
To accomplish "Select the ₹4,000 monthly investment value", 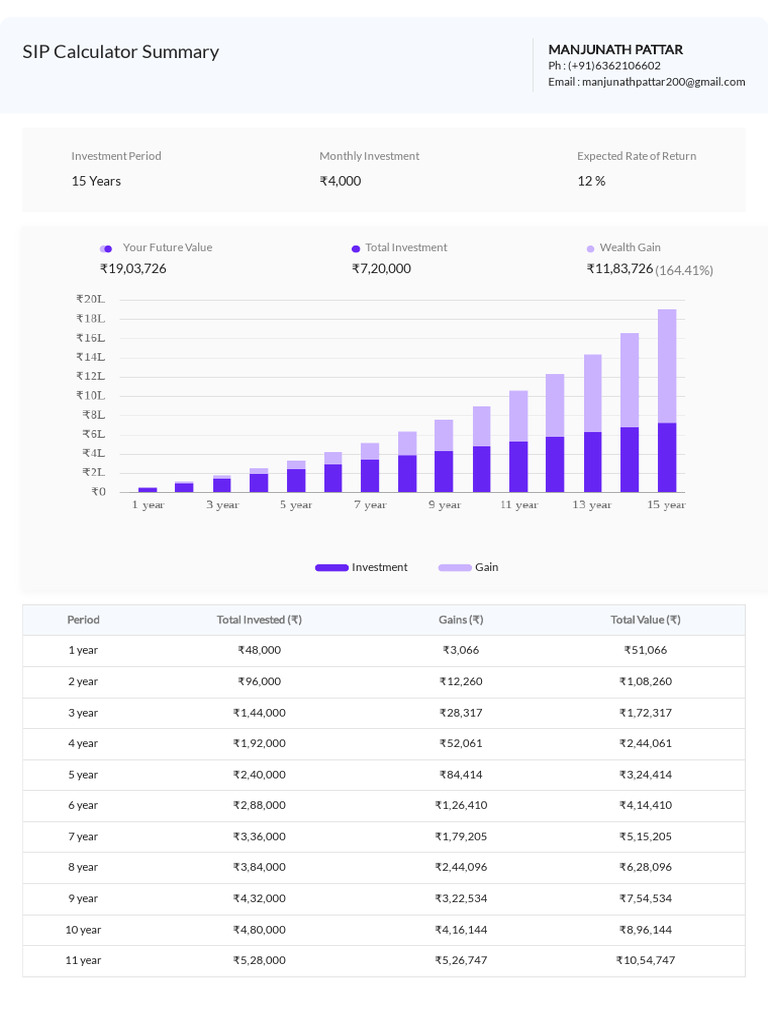I will point(340,181).
